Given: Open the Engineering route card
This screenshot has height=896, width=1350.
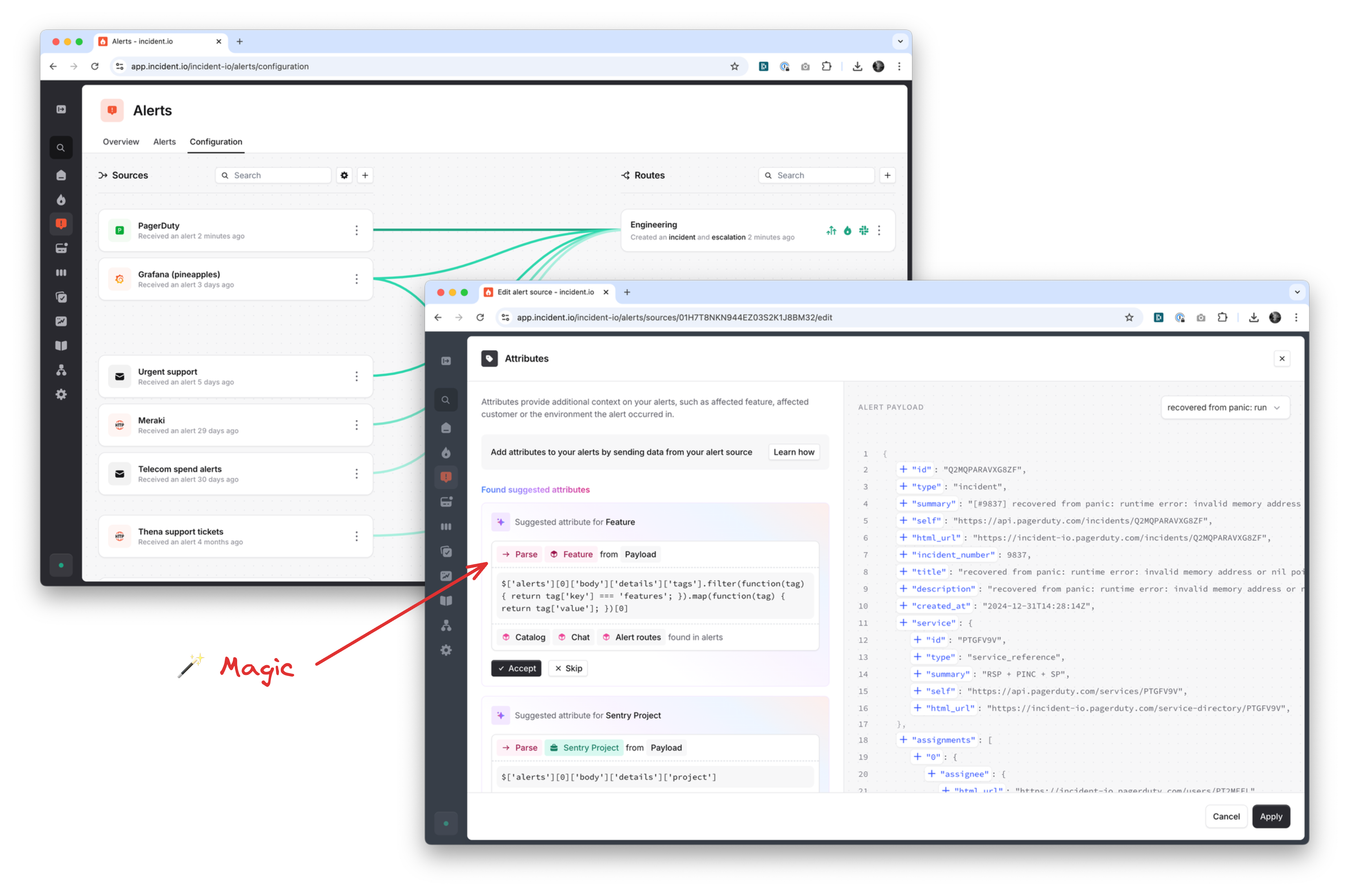Looking at the screenshot, I should click(x=757, y=230).
